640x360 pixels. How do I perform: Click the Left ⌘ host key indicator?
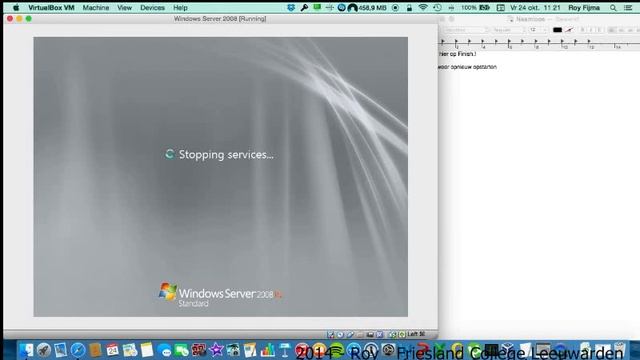pos(416,334)
